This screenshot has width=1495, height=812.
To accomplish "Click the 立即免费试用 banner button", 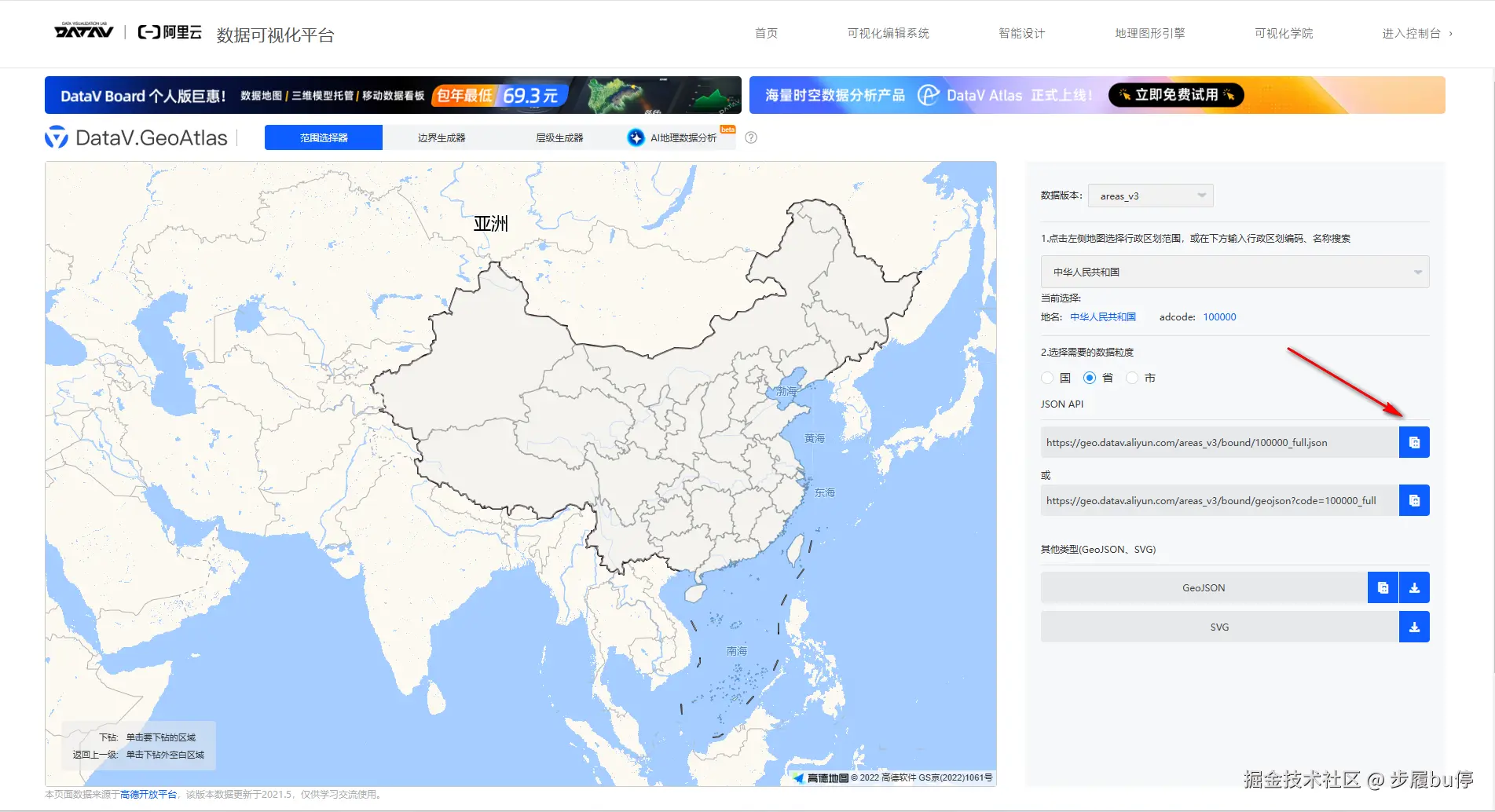I will click(1176, 95).
